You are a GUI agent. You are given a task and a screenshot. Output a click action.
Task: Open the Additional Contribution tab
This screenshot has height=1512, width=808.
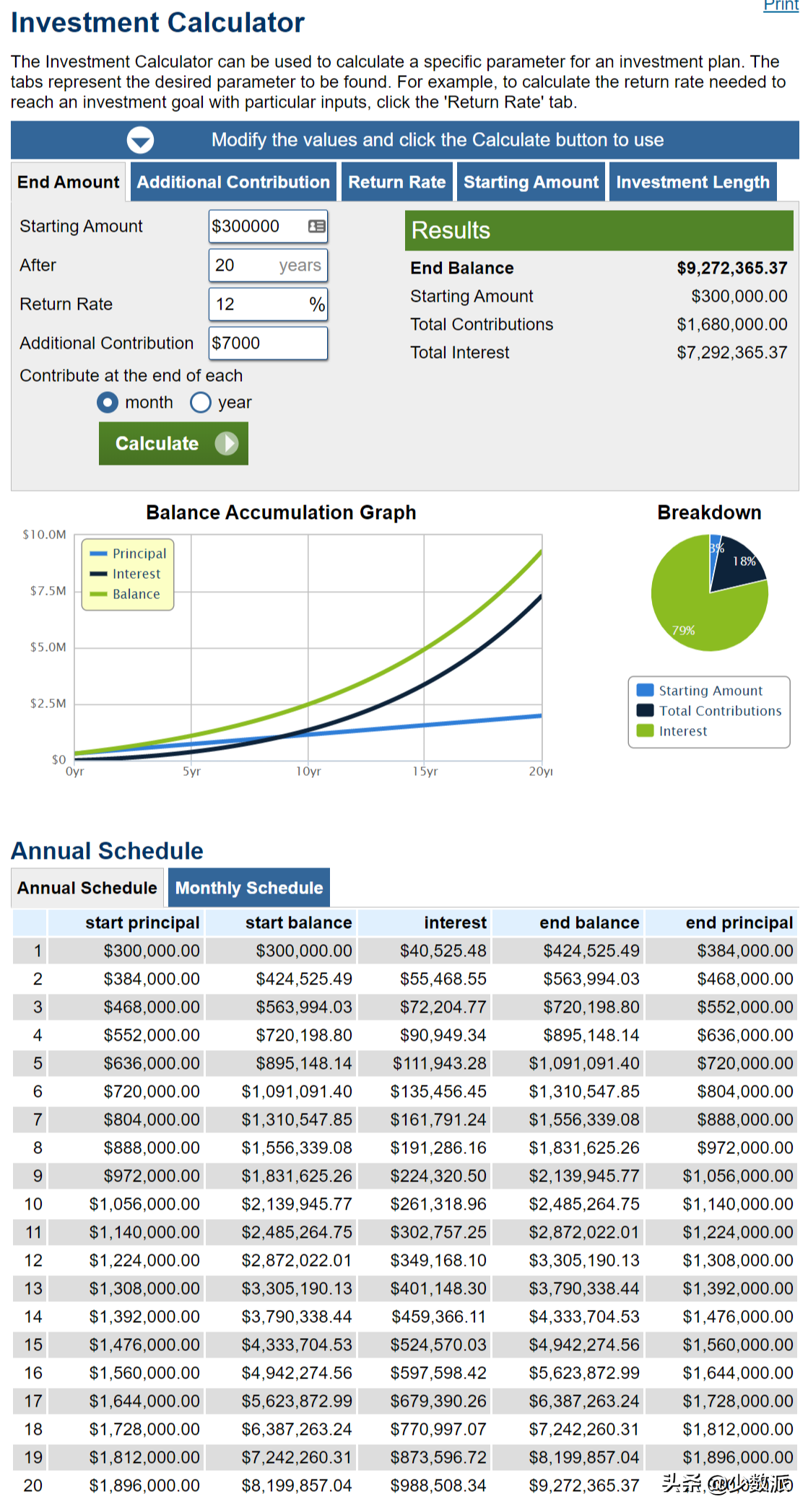(233, 182)
